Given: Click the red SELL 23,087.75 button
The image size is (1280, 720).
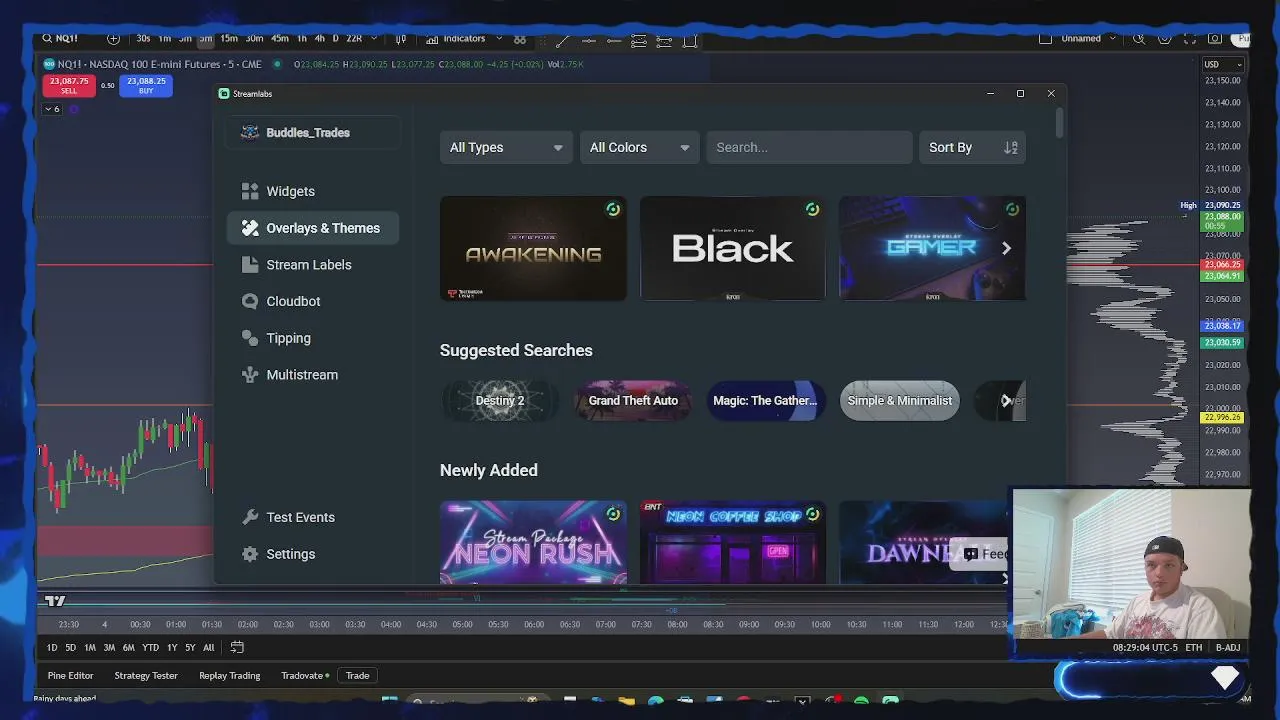Looking at the screenshot, I should coord(68,86).
